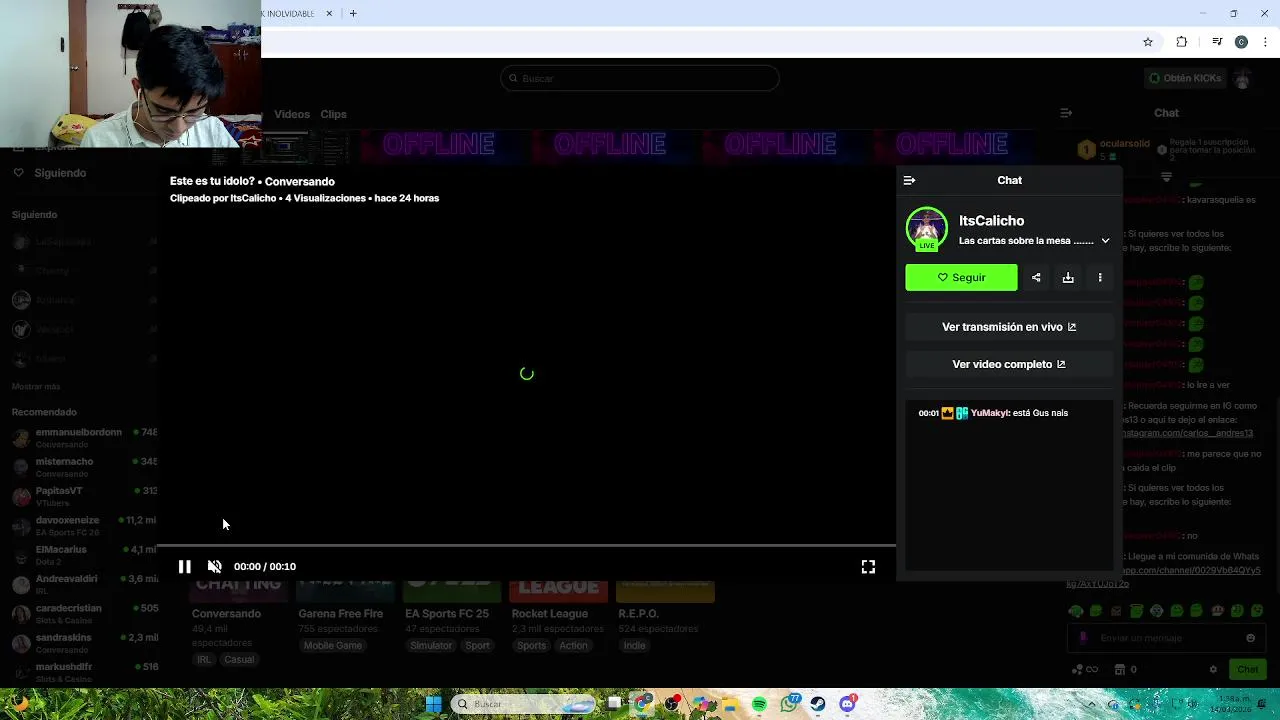Open ItsCalicho channel name link

[x=991, y=220]
